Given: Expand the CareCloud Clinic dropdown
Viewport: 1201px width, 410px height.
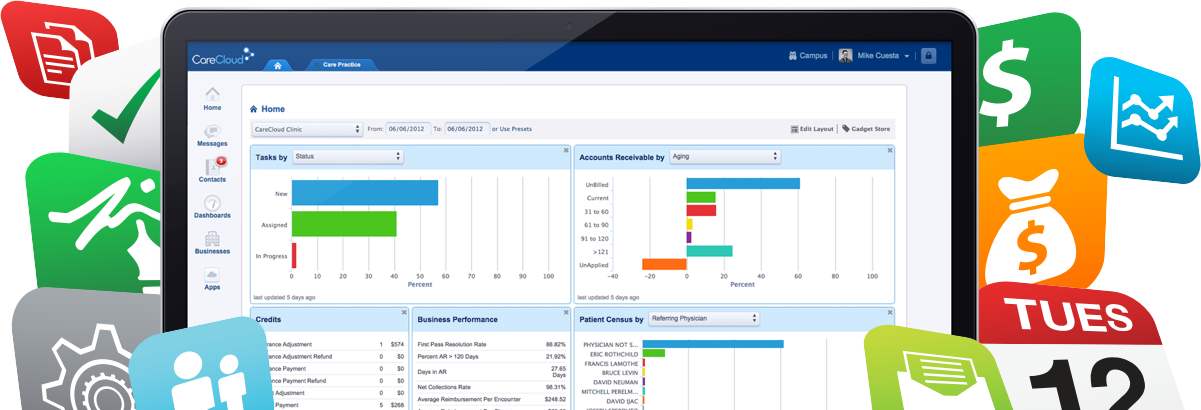Looking at the screenshot, I should [x=307, y=129].
